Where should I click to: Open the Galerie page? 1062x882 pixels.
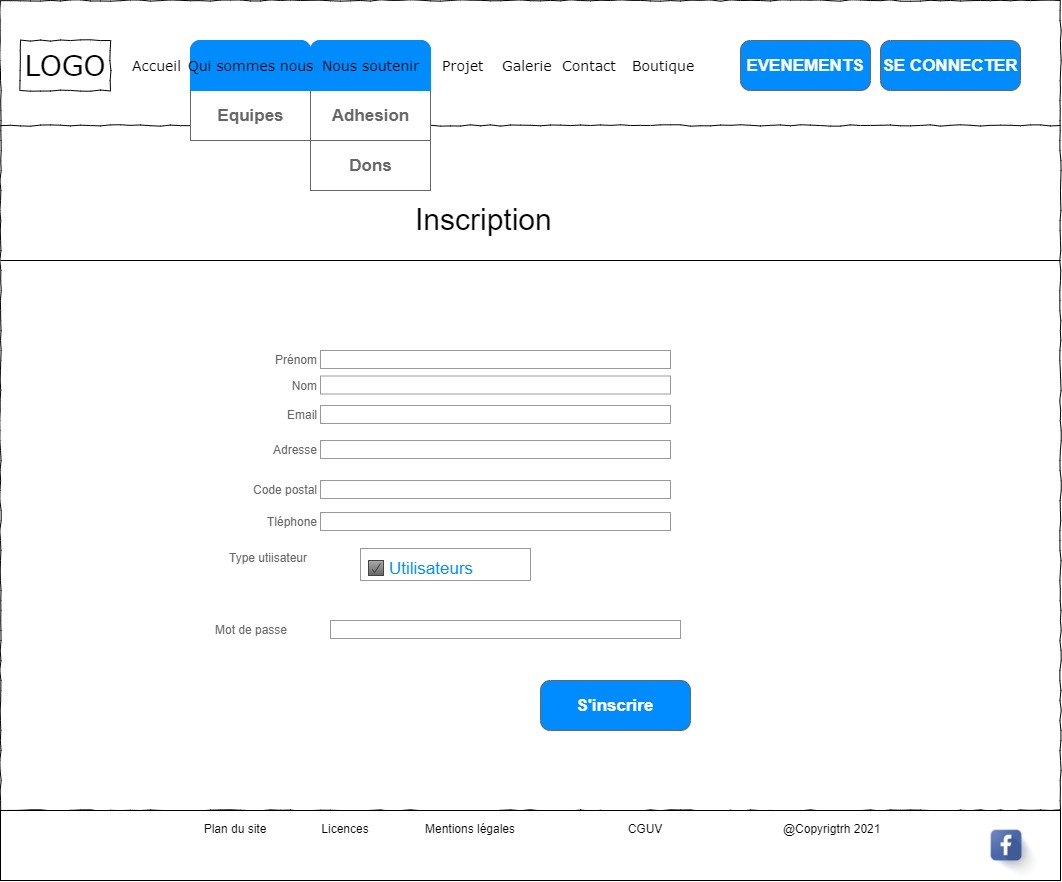tap(526, 66)
